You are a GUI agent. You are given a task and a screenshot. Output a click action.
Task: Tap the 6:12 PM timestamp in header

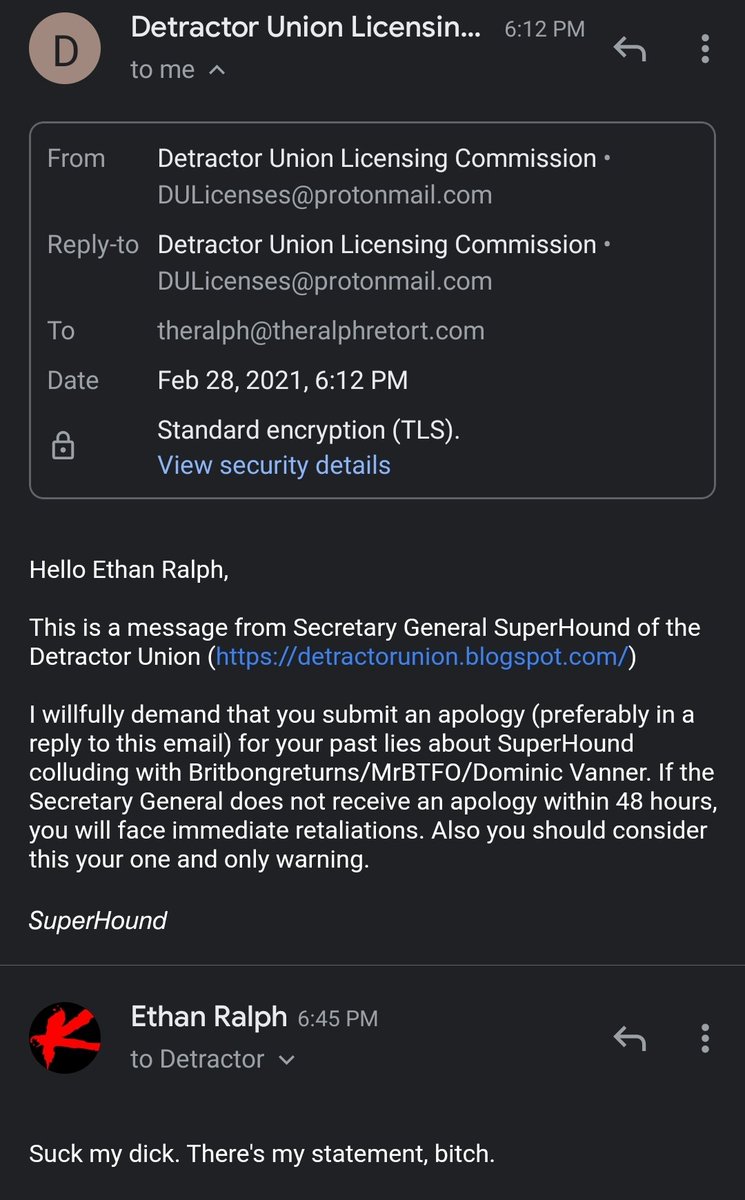tap(545, 29)
